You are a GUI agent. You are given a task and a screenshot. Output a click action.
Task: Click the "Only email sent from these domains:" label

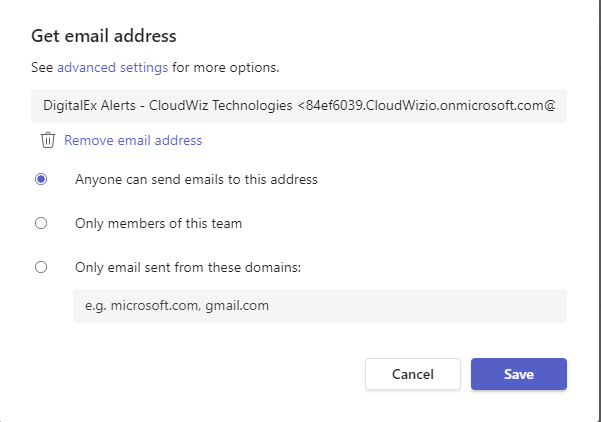tap(188, 267)
